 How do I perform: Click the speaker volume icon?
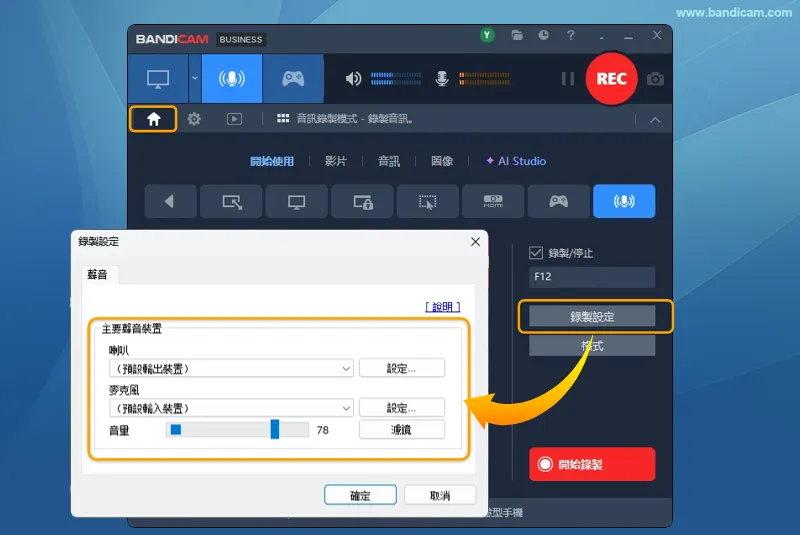pos(353,79)
